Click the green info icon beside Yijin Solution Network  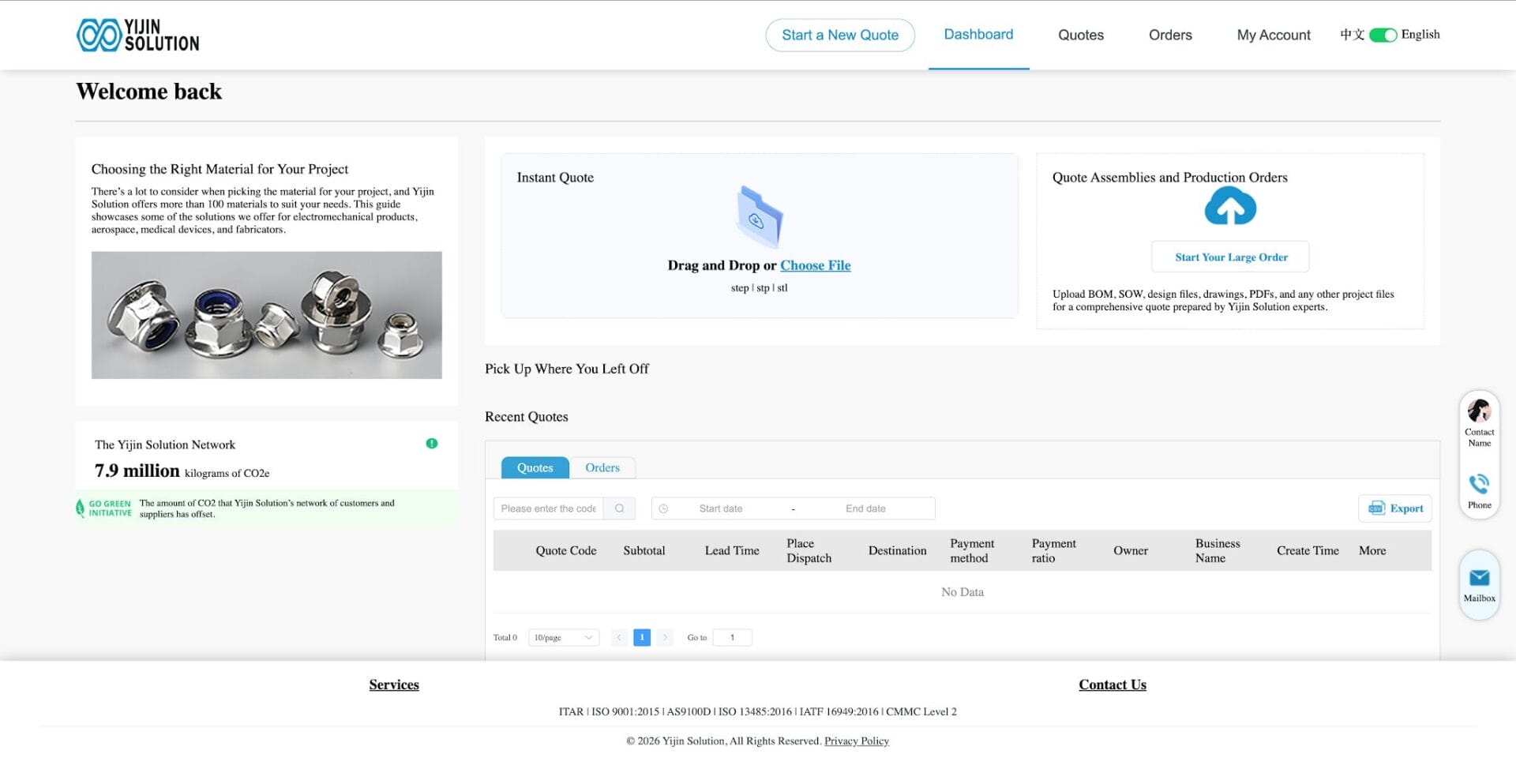pos(432,443)
